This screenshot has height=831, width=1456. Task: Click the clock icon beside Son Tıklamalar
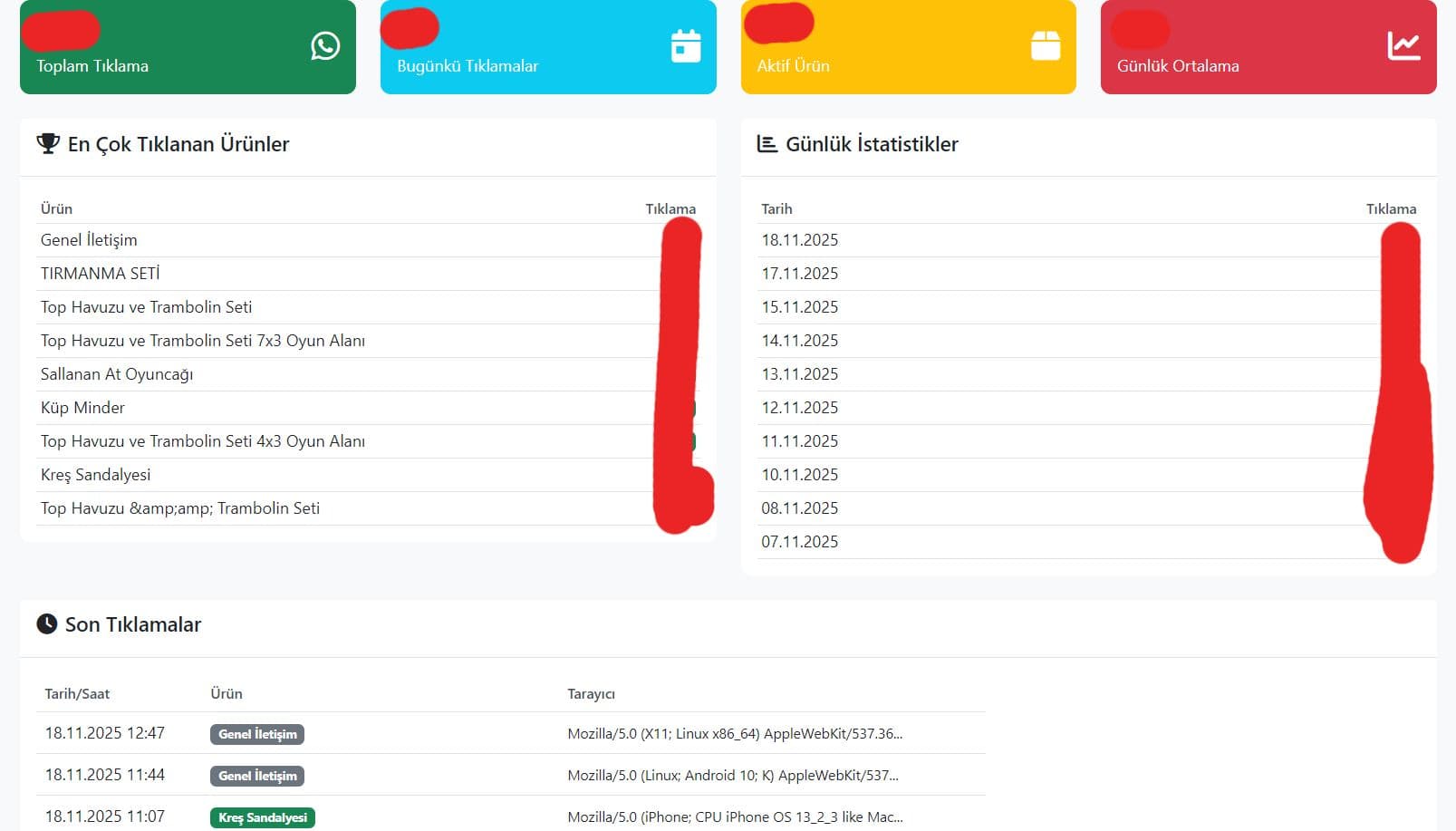tap(47, 623)
